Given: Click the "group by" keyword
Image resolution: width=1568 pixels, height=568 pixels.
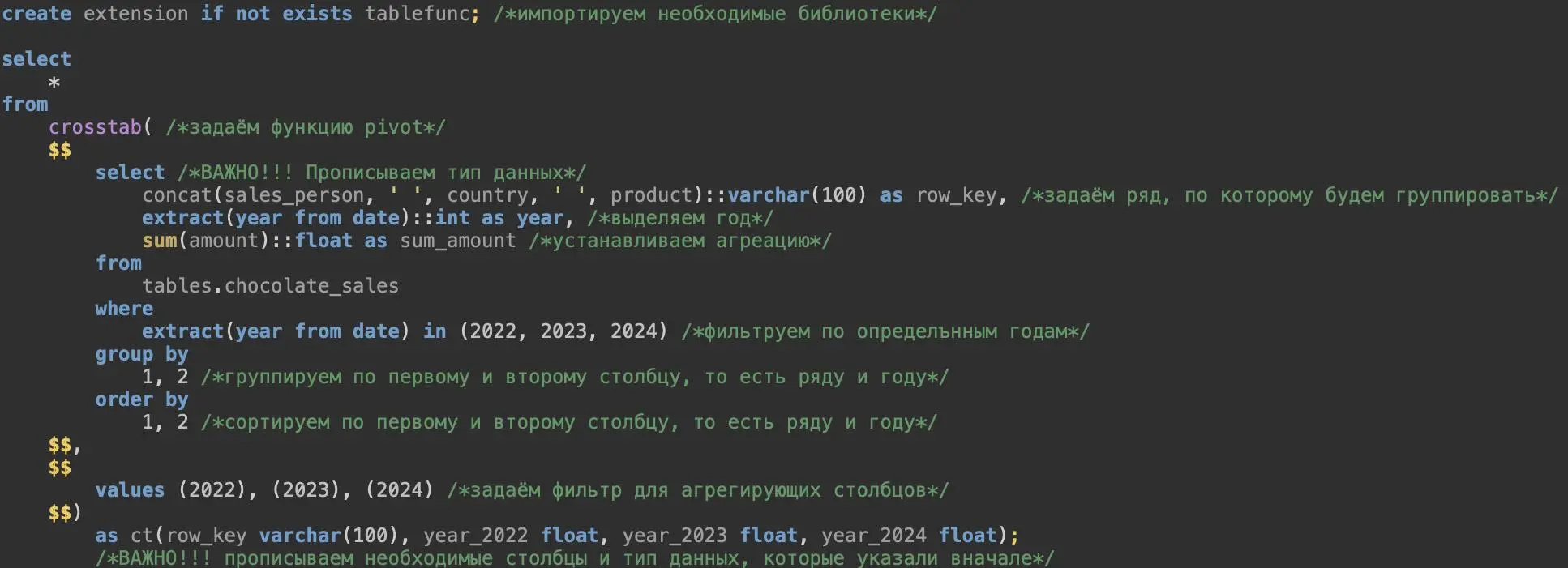Looking at the screenshot, I should pyautogui.click(x=142, y=354).
